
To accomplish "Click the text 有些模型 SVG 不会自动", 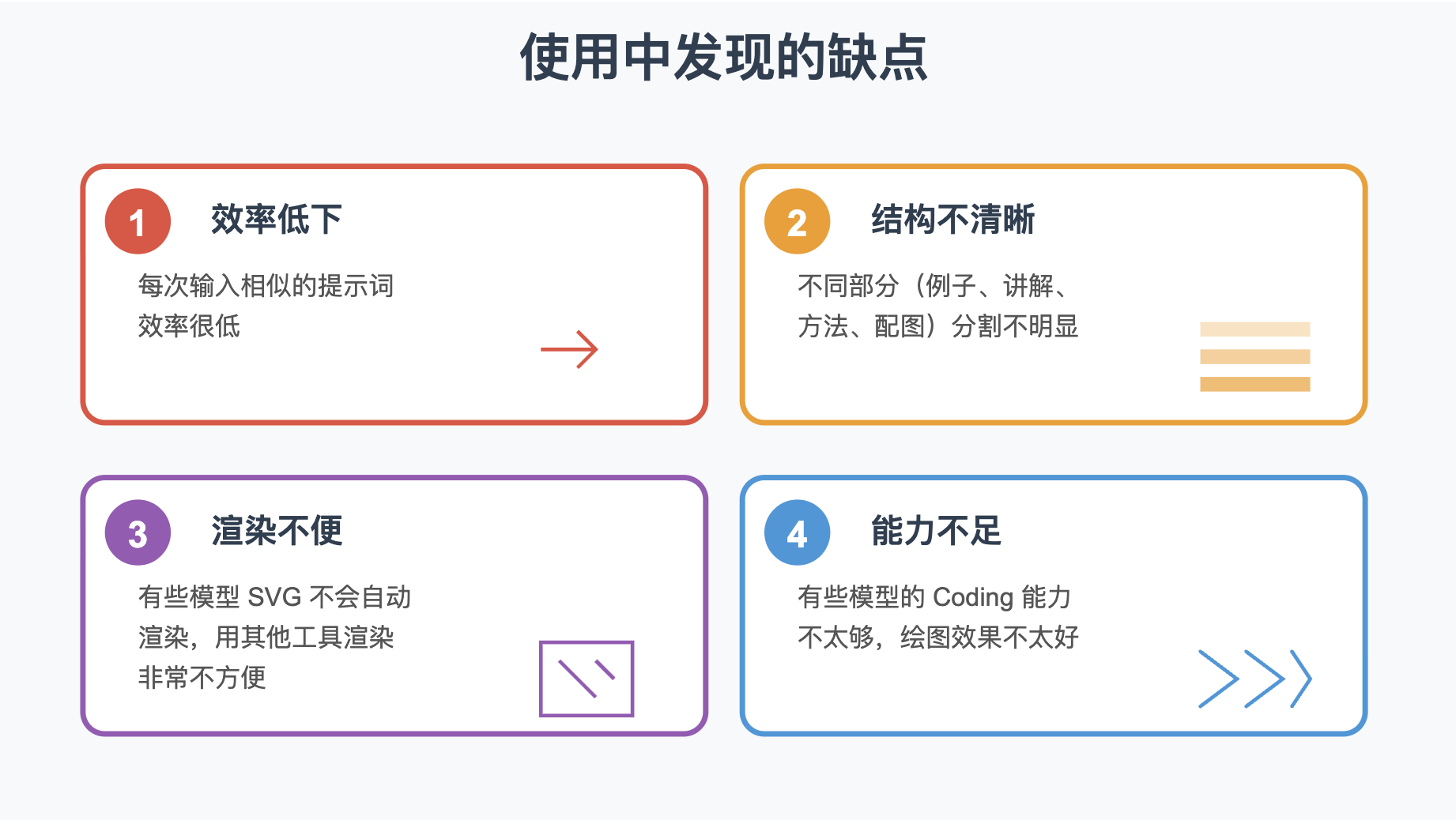I will pos(274,596).
